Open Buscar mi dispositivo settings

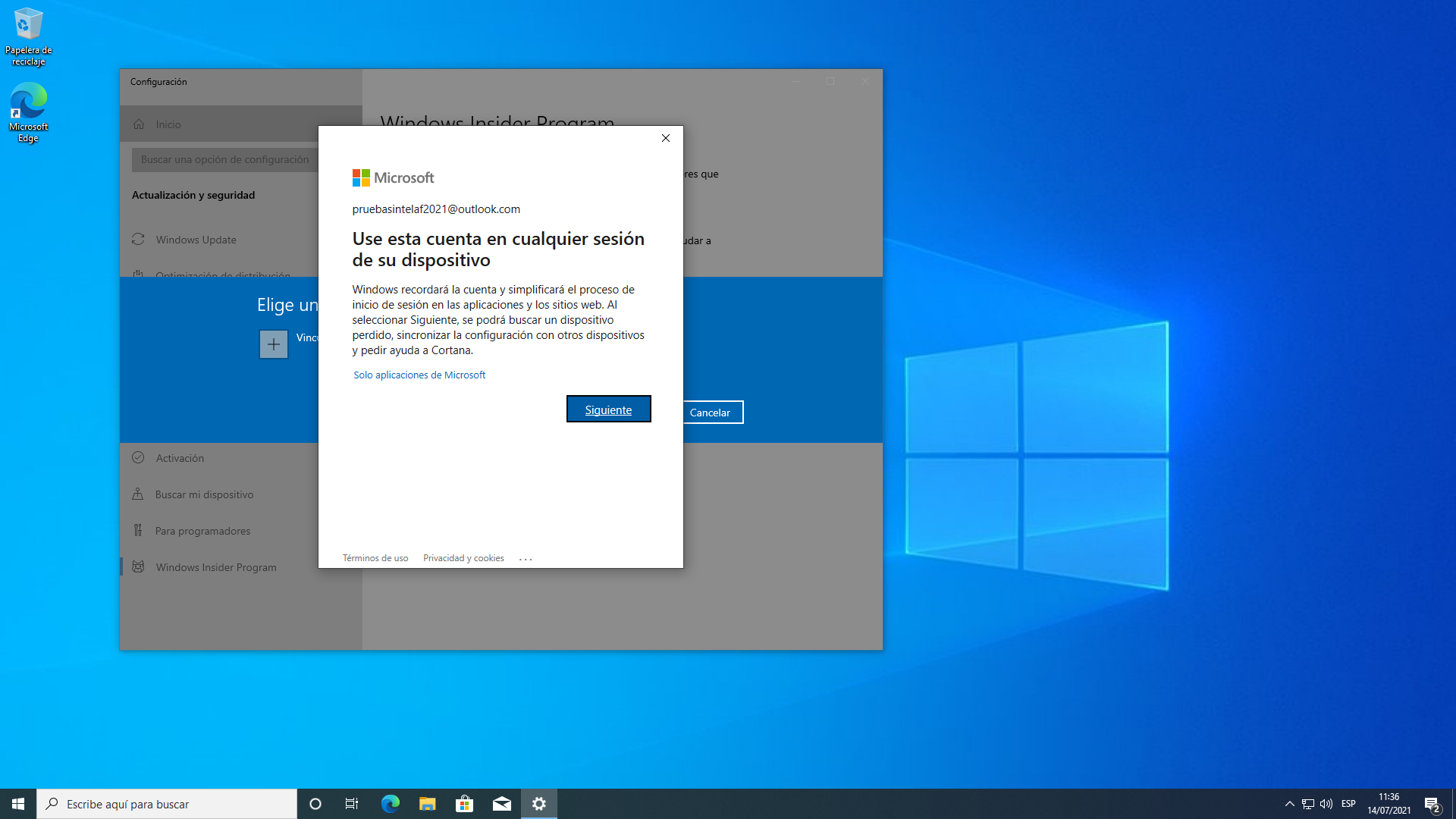[x=204, y=494]
